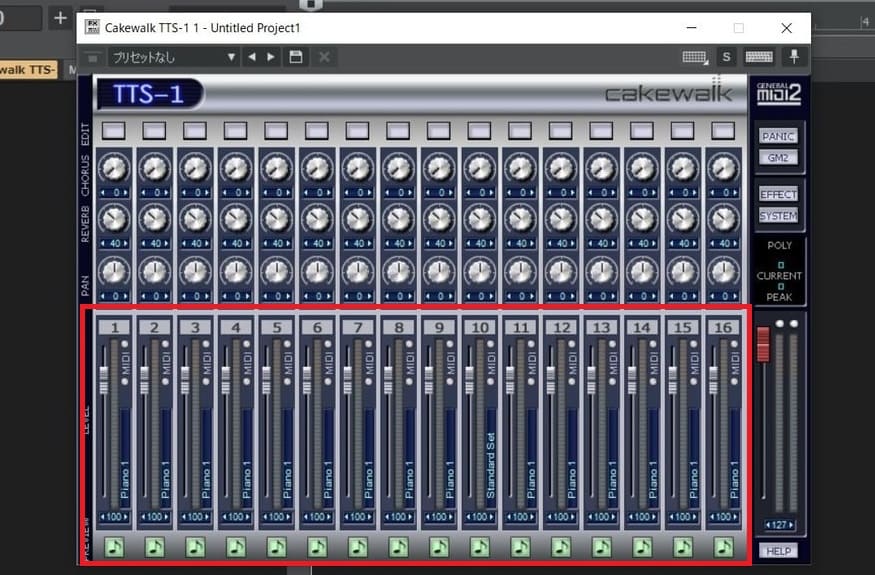Image resolution: width=875 pixels, height=575 pixels.
Task: Click the preview note icon for channel 1
Action: [x=113, y=546]
